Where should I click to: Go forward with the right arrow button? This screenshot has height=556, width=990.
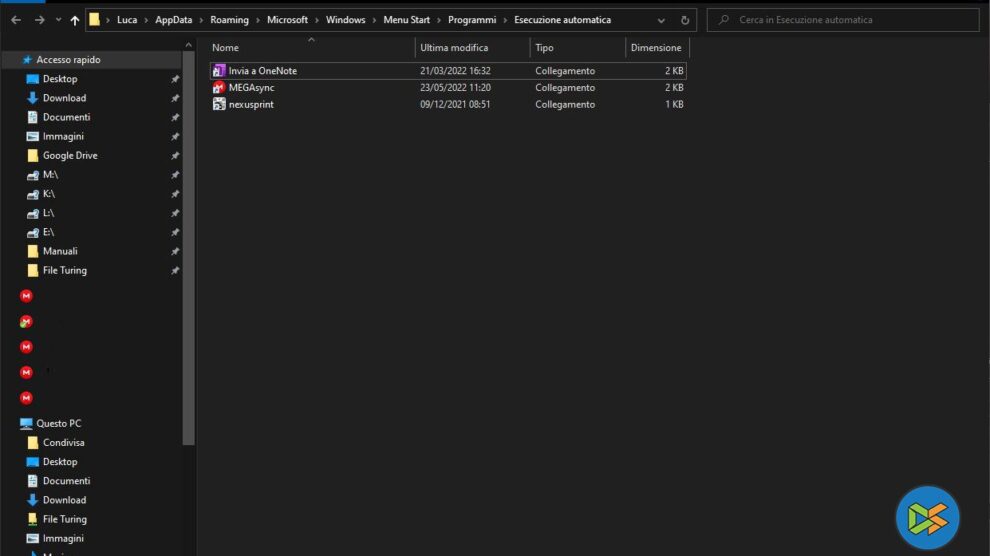(39, 20)
